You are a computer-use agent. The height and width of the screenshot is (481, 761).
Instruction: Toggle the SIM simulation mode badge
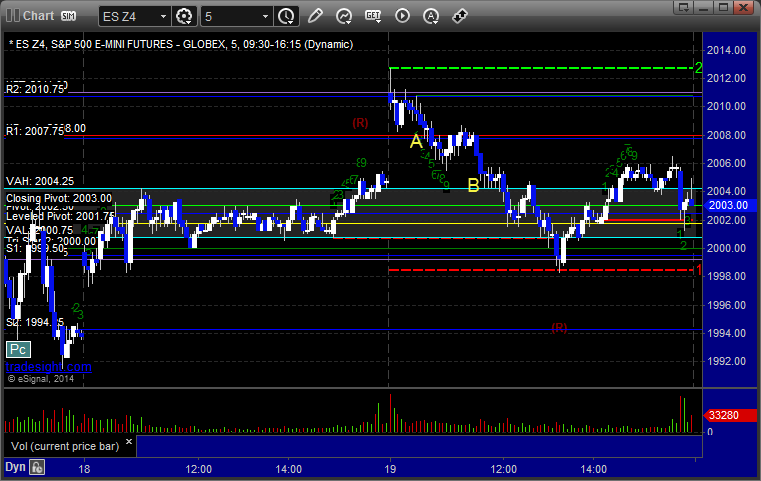click(68, 16)
